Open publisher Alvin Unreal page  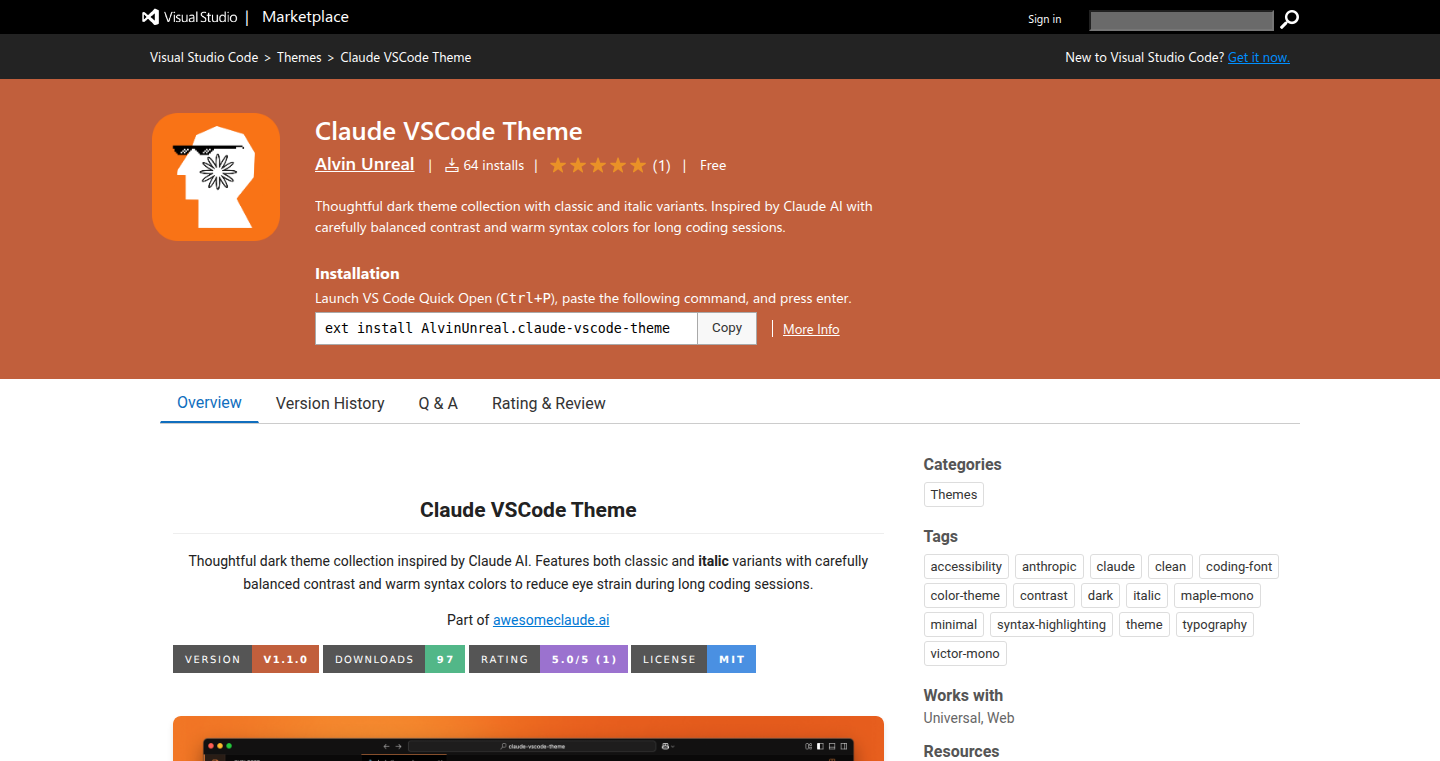364,164
